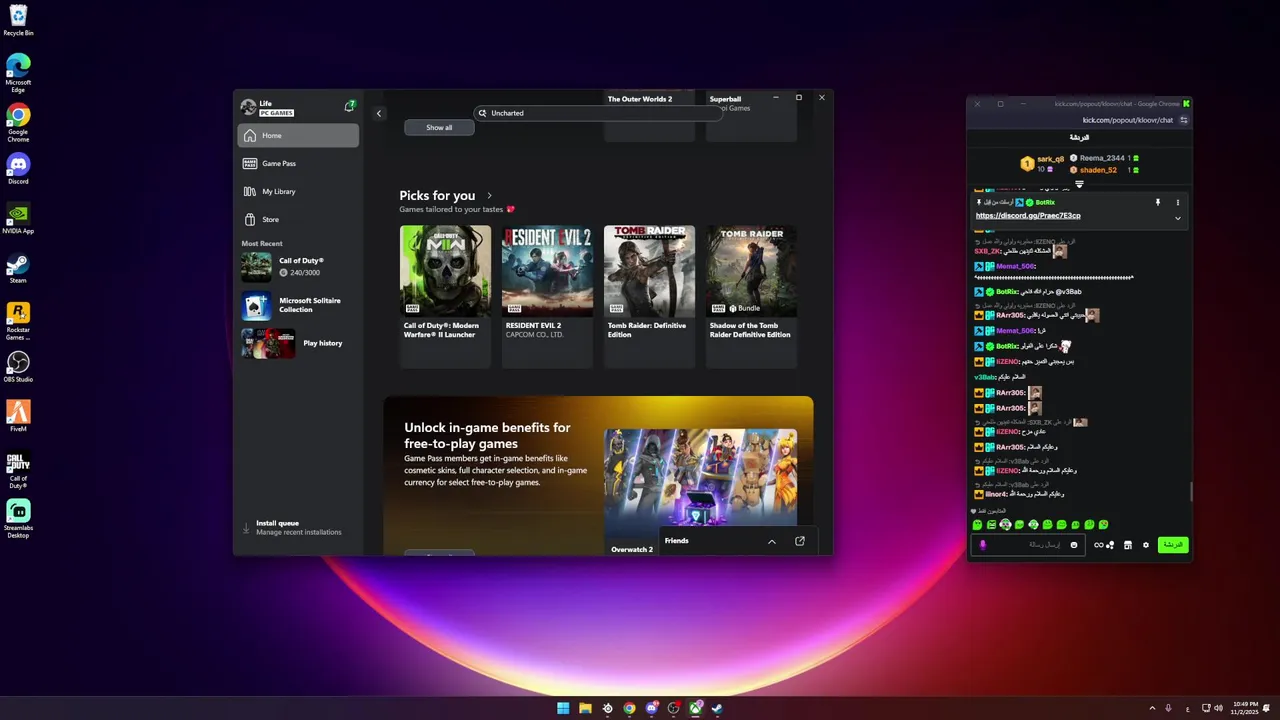Click the Show all button

point(439,127)
